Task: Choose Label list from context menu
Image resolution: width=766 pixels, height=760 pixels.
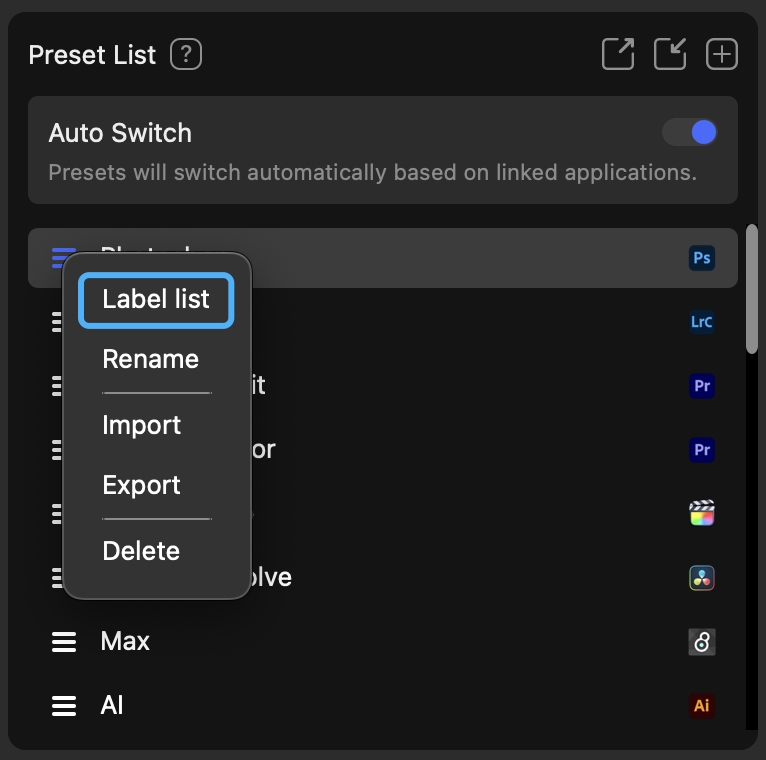Action: (x=156, y=300)
